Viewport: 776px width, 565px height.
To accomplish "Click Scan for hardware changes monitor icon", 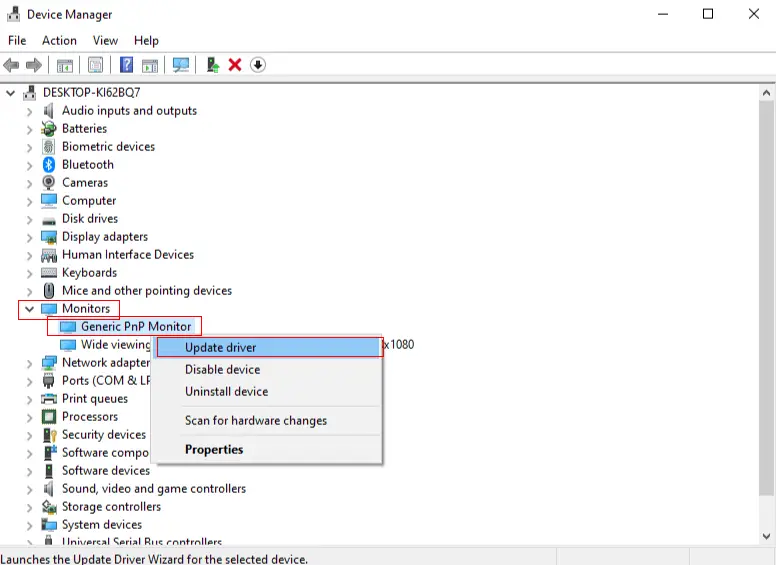I will (181, 65).
